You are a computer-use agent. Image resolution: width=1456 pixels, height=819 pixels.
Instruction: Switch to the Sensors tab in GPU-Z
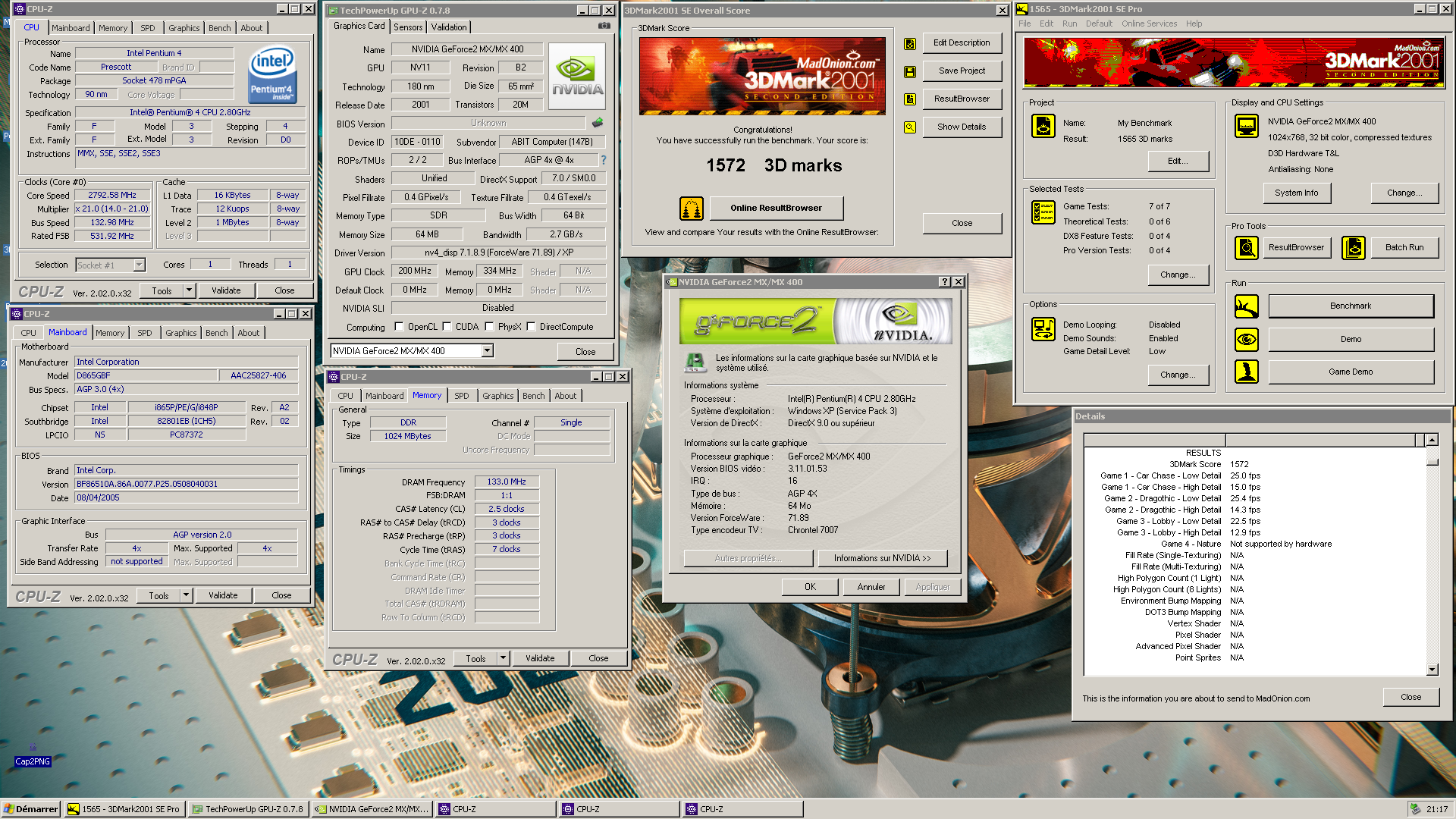click(408, 27)
